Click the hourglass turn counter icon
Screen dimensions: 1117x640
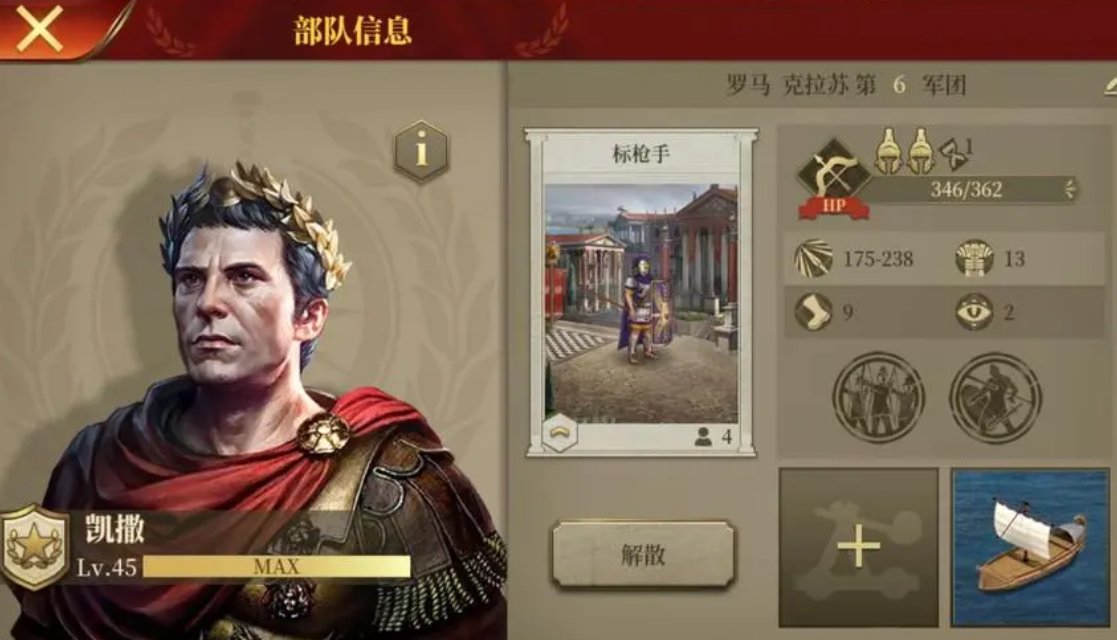pyautogui.click(x=953, y=153)
